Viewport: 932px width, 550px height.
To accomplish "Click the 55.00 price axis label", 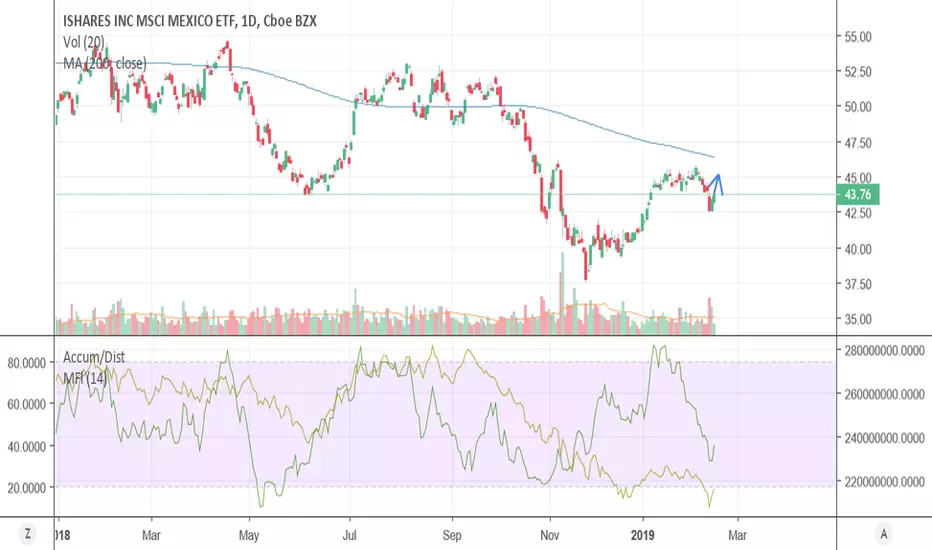I will [x=858, y=37].
